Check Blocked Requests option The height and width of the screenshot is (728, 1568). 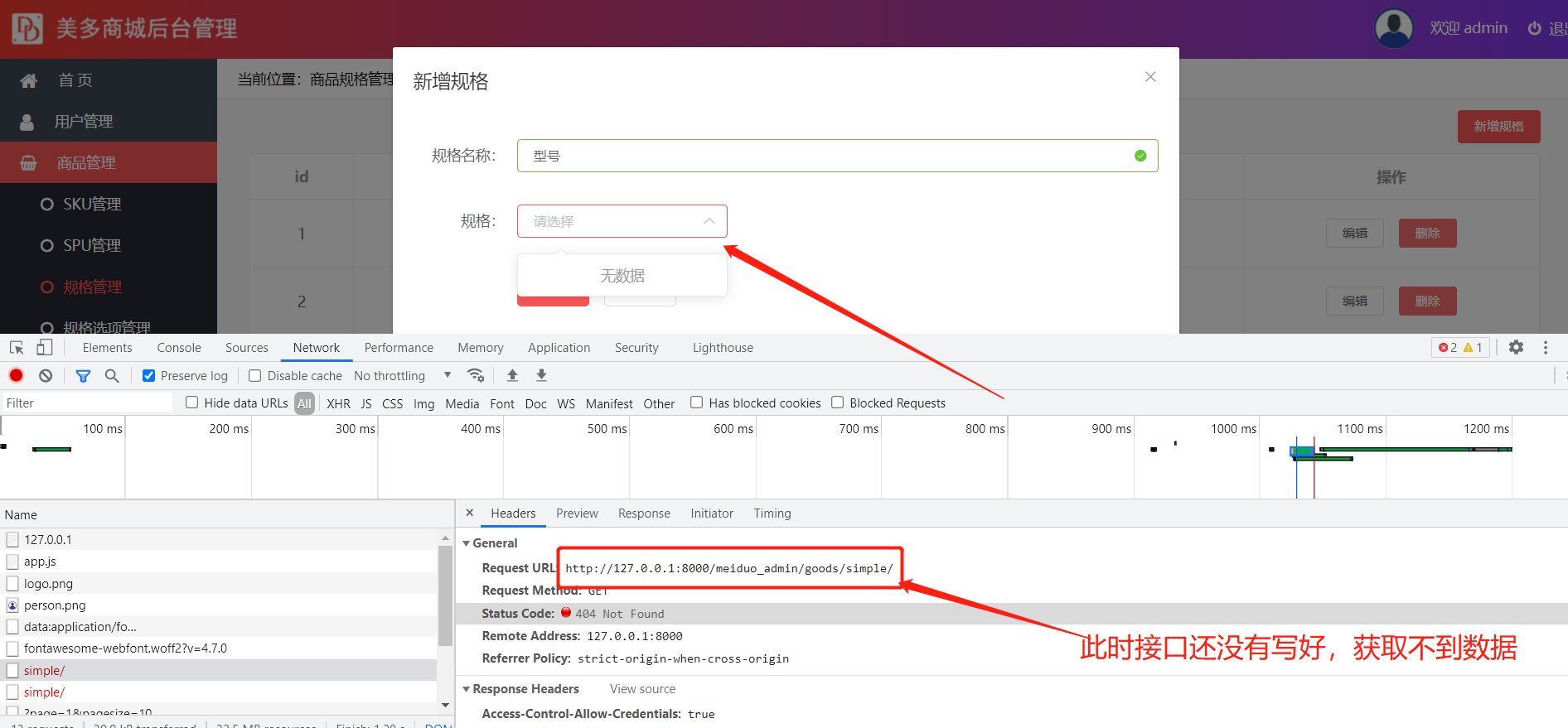[838, 403]
